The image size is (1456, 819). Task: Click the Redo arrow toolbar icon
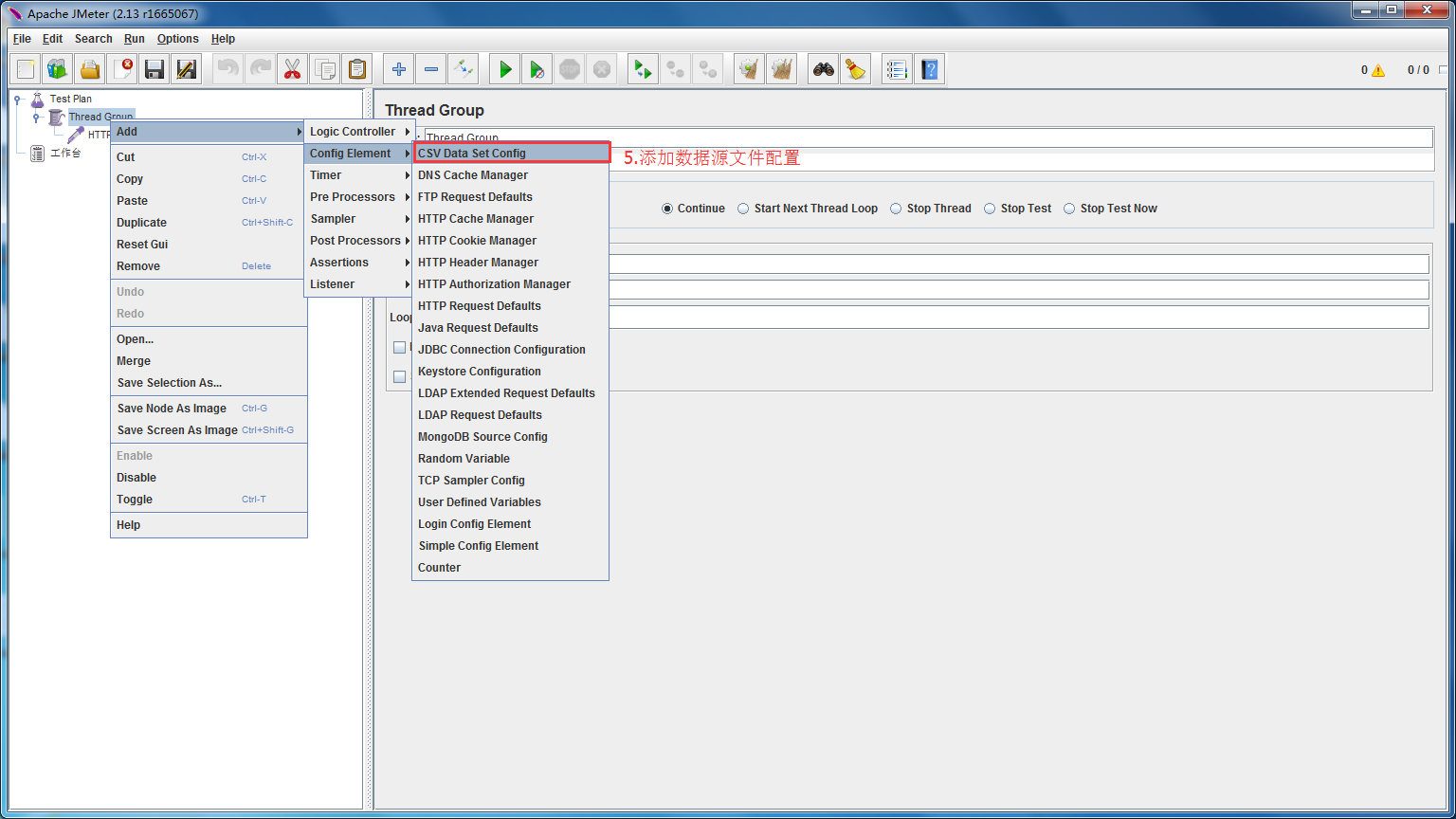(261, 69)
